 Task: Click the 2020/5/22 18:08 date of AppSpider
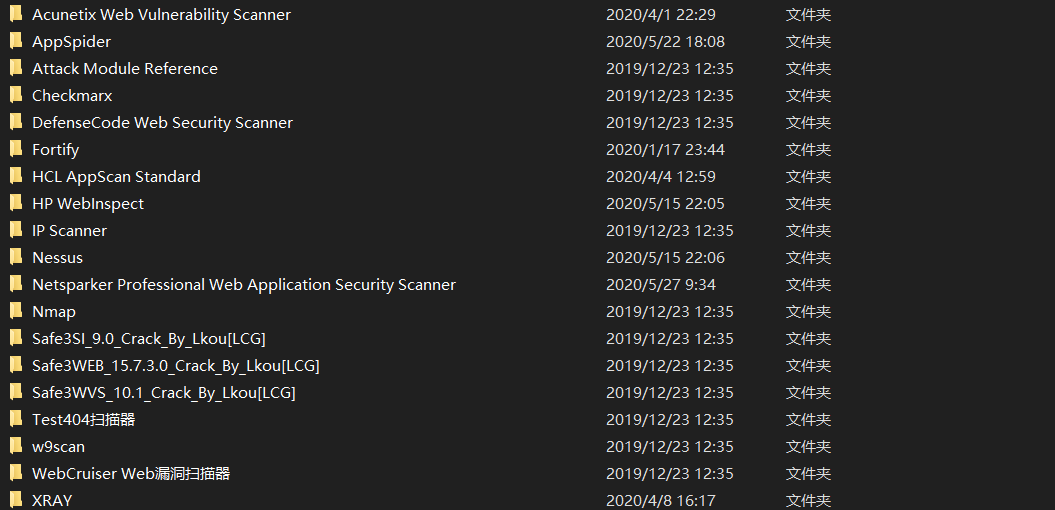[x=665, y=42]
